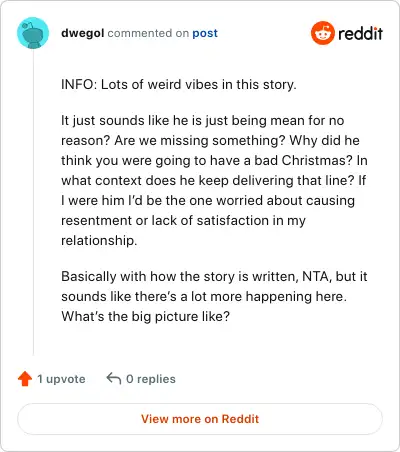Click the orange Reddit Snoo logo
This screenshot has height=452, width=400.
click(322, 33)
